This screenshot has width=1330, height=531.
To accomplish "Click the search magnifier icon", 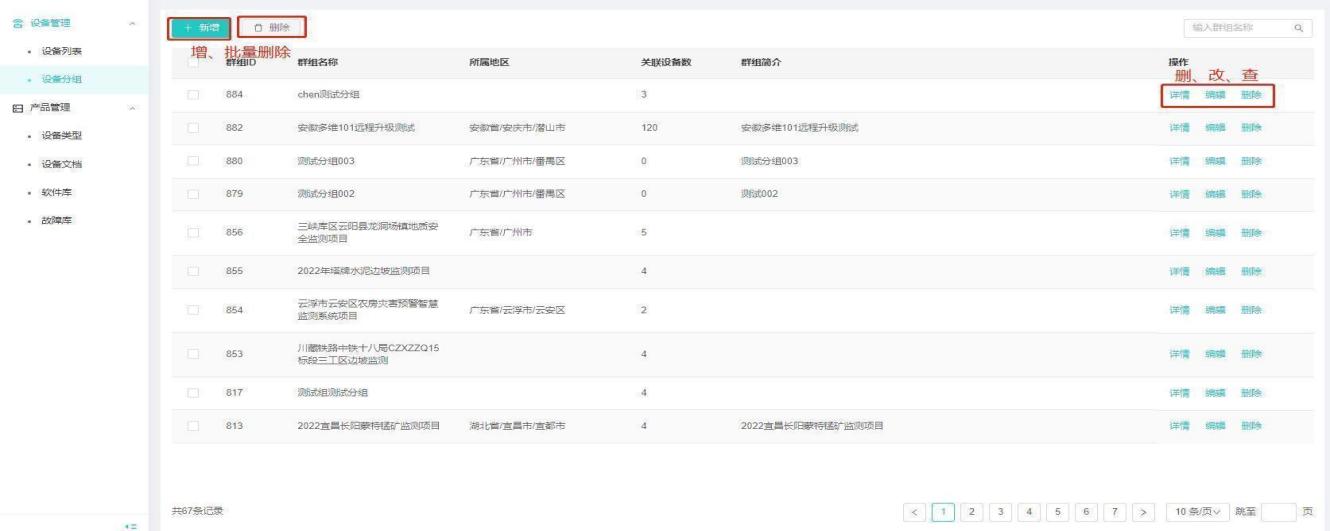I will (x=1298, y=28).
